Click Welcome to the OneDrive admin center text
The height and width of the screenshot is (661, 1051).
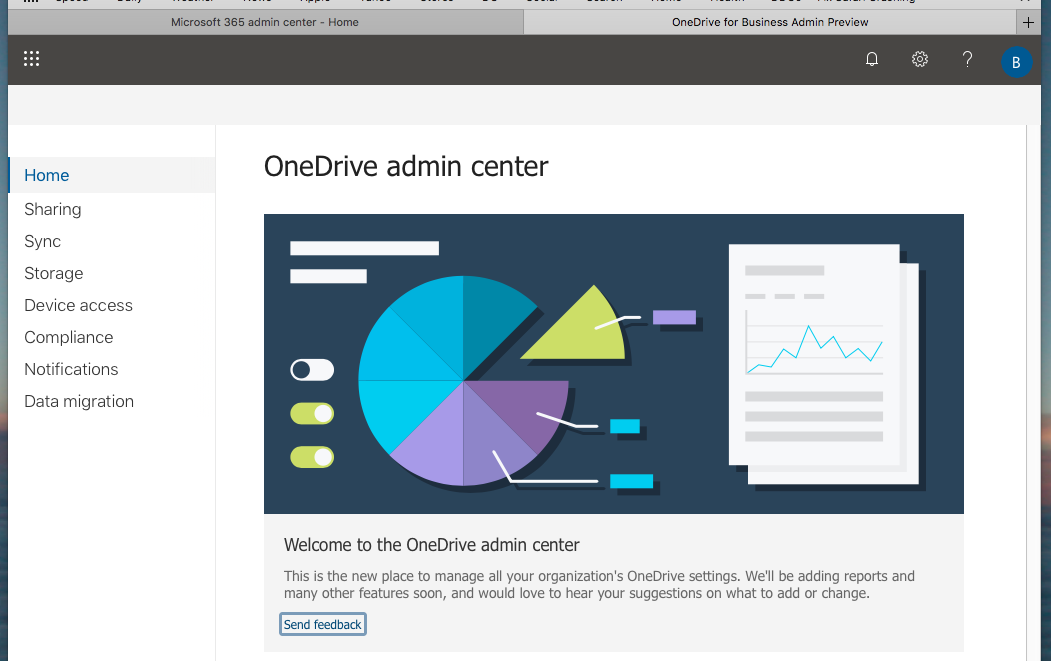tap(432, 544)
